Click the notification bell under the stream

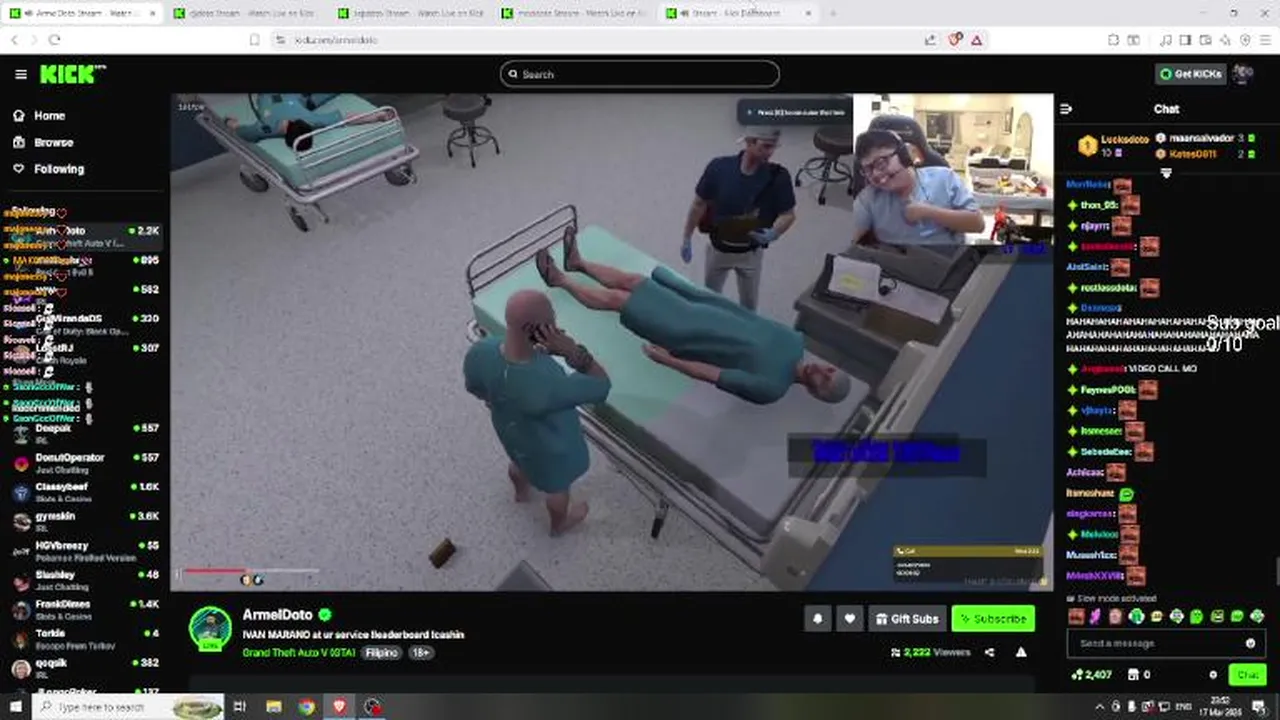(x=817, y=619)
